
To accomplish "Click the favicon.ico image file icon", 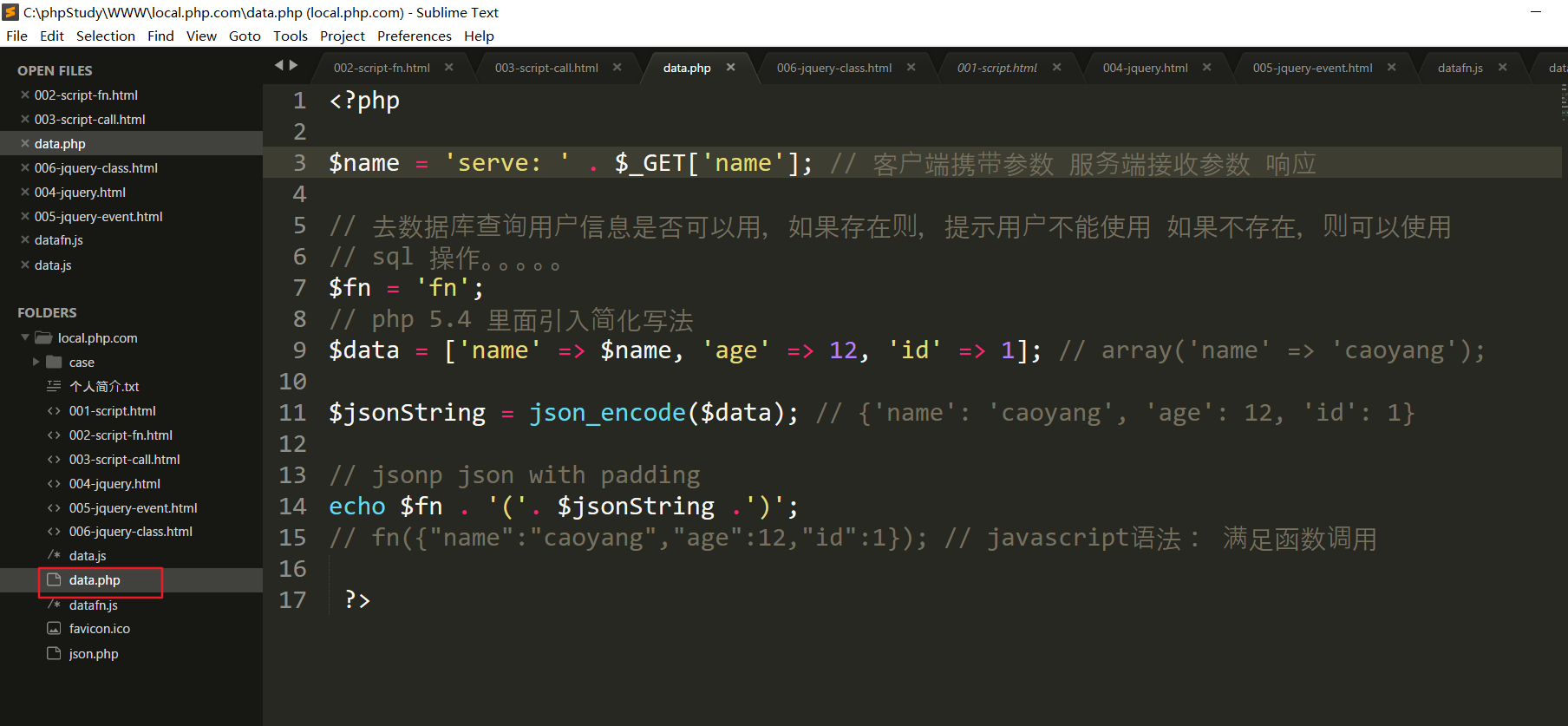I will pyautogui.click(x=54, y=629).
